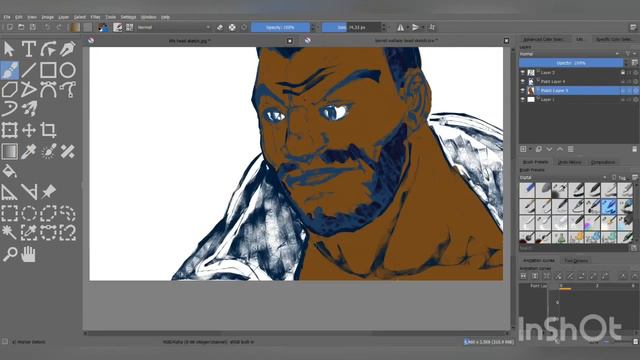This screenshot has height=360, width=640.
Task: Toggle vertical mirror mode
Action: pyautogui.click(x=416, y=27)
